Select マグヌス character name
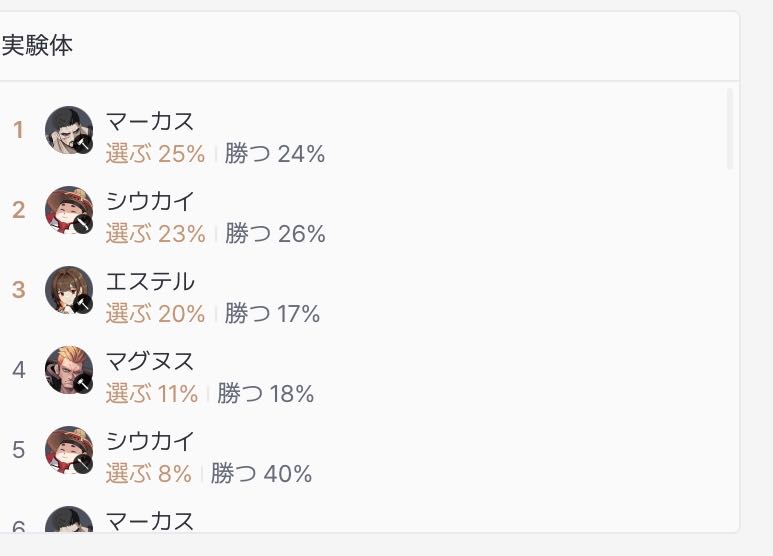The image size is (773, 556). pos(150,361)
